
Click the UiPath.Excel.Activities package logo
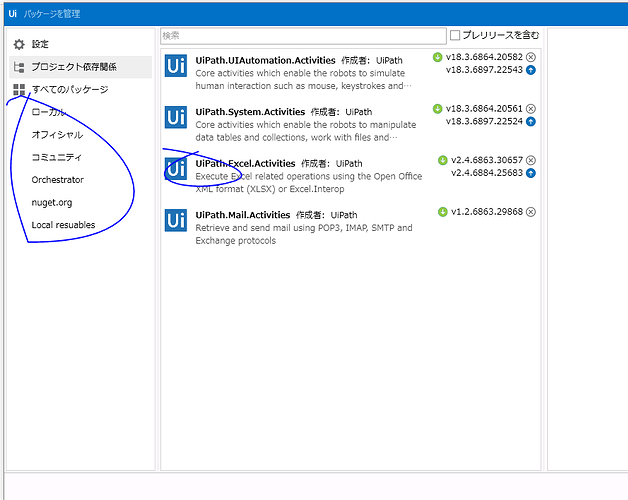click(176, 169)
